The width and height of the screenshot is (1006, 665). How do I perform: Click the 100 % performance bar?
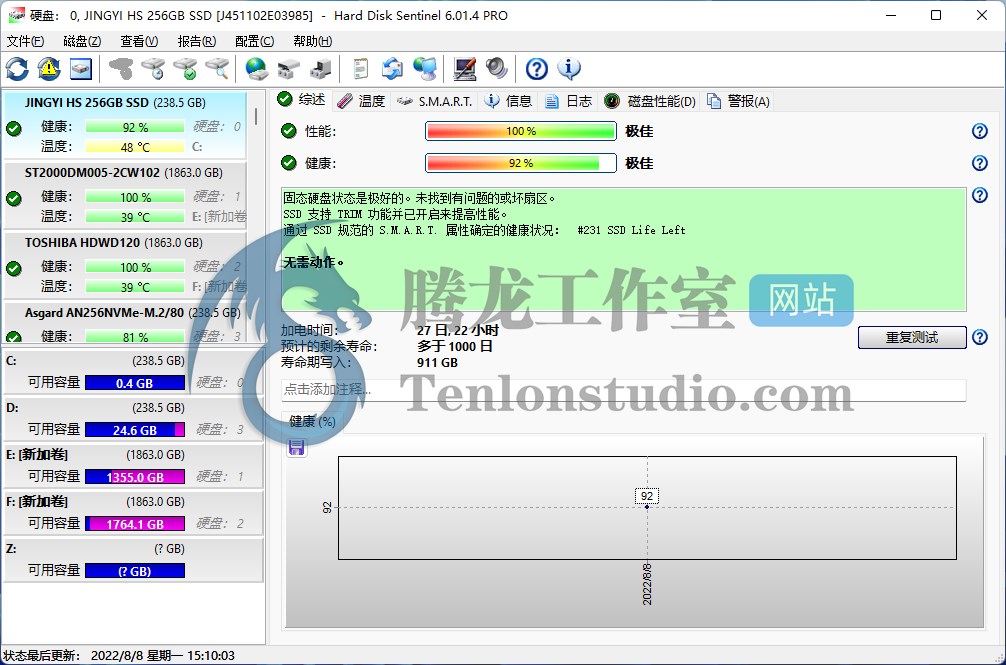521,131
